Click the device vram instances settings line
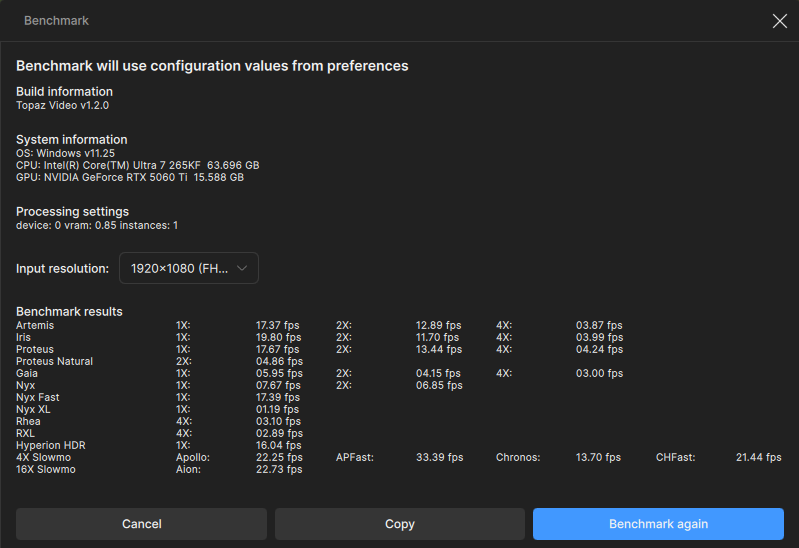Screen dimensions: 799x548 click(x=96, y=225)
